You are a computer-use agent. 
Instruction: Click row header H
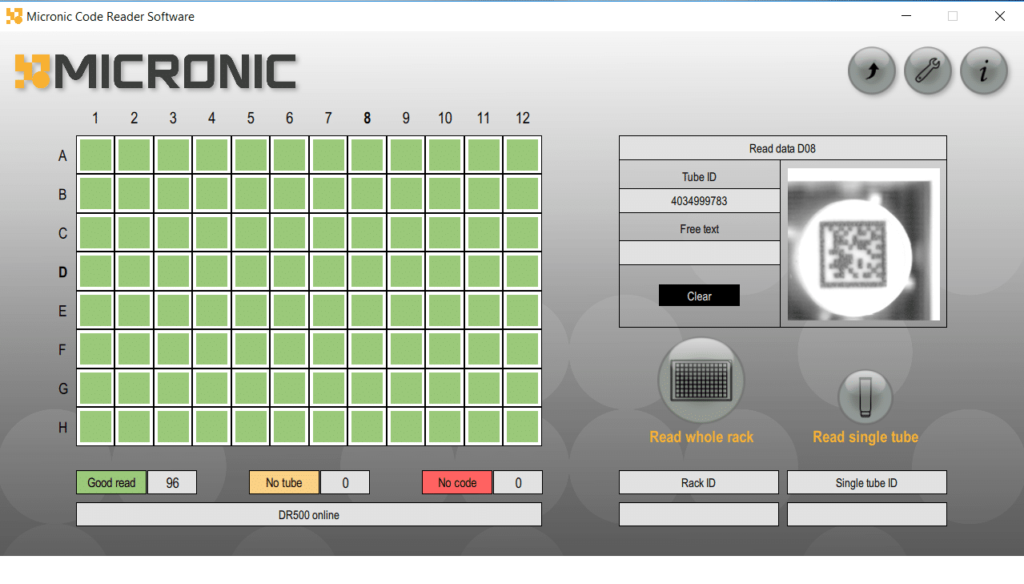63,427
